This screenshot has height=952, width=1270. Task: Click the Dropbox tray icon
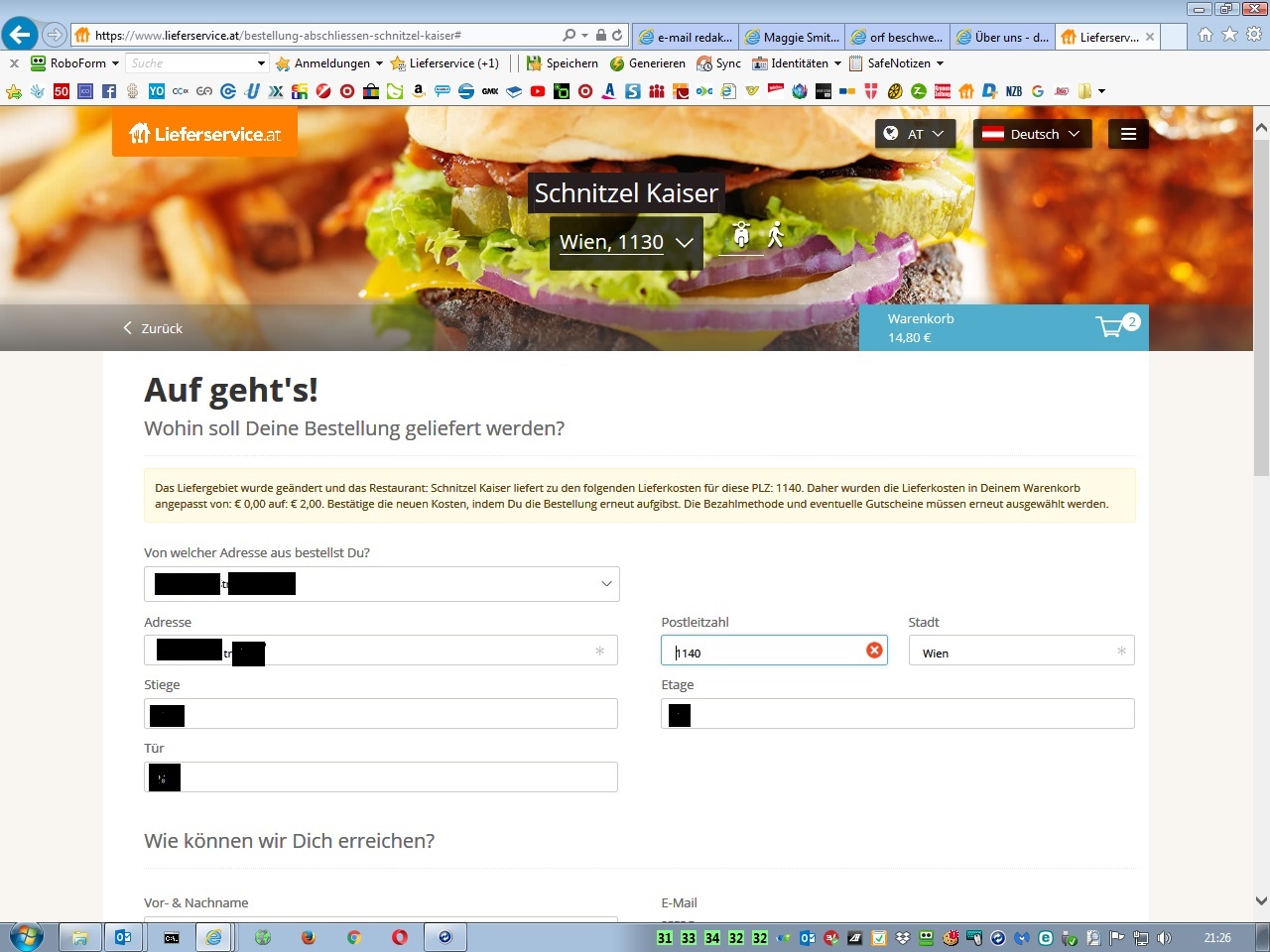coord(903,938)
